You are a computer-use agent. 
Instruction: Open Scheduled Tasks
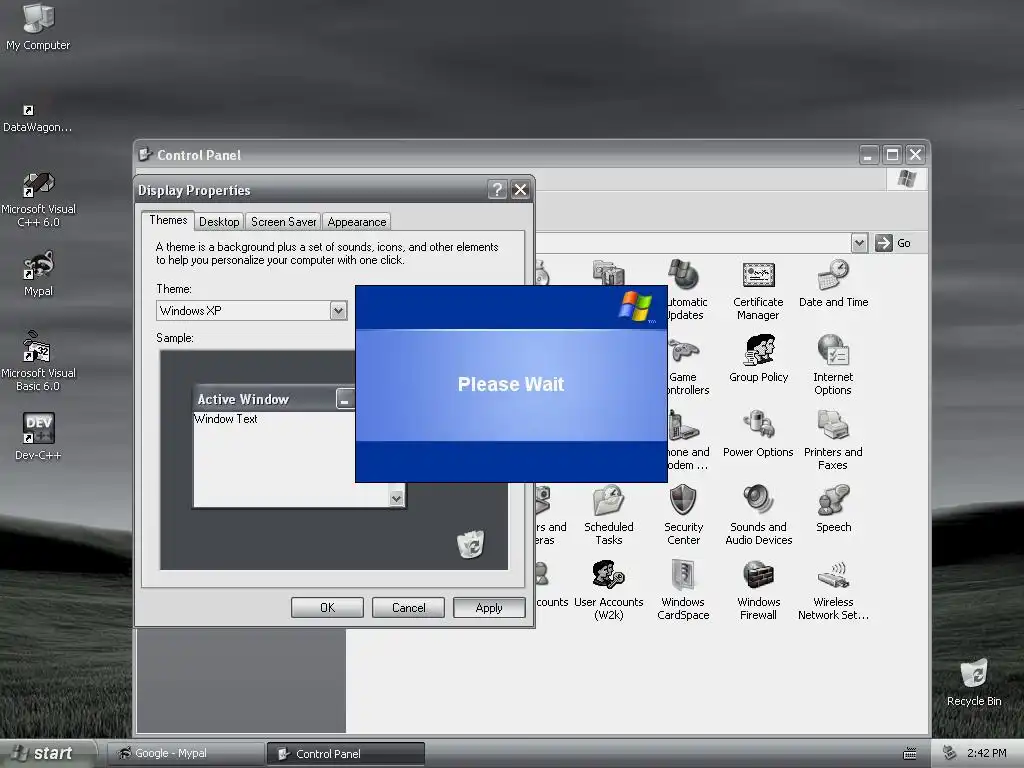[609, 516]
